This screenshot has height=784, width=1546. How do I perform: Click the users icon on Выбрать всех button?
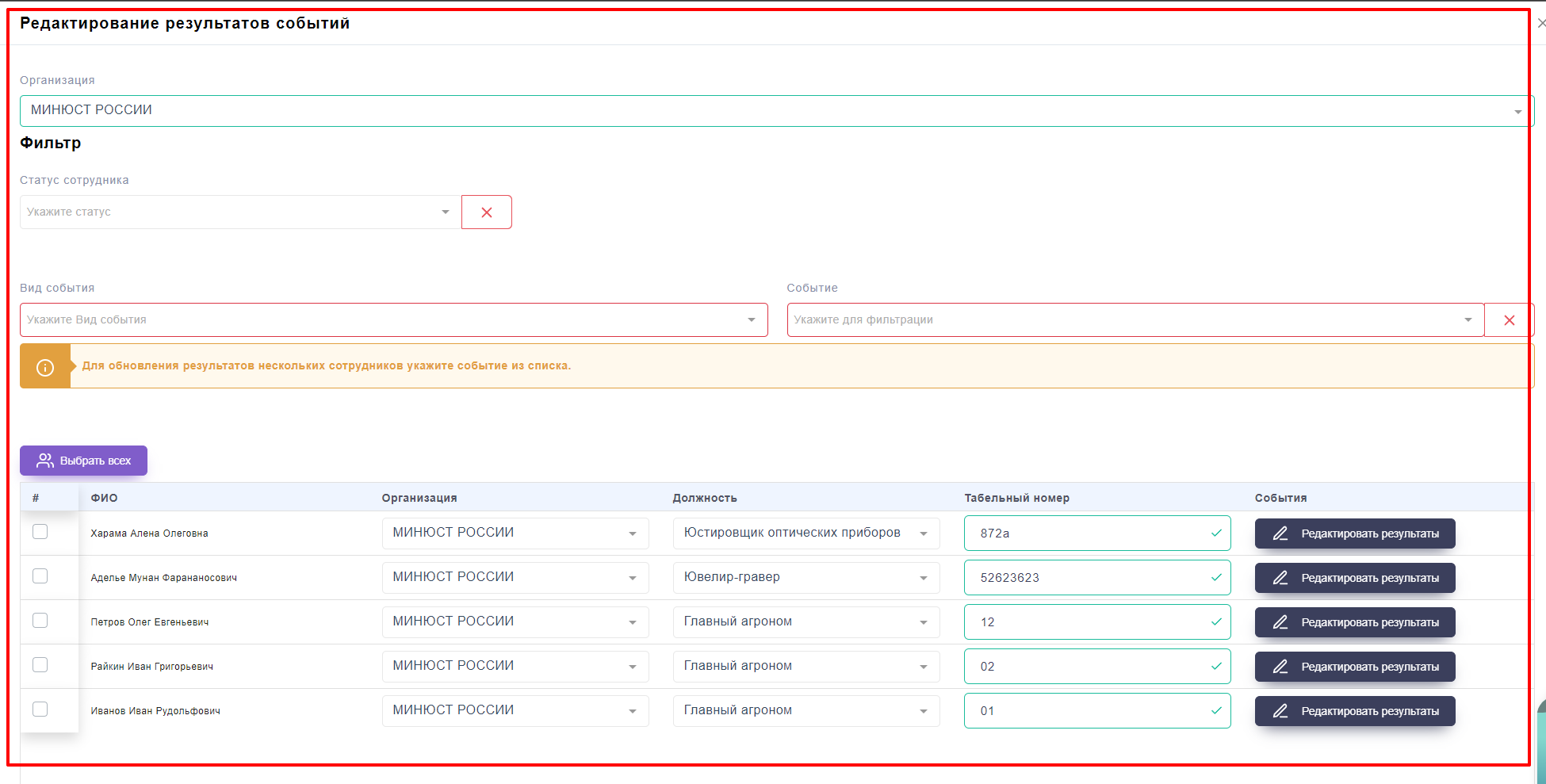click(45, 461)
